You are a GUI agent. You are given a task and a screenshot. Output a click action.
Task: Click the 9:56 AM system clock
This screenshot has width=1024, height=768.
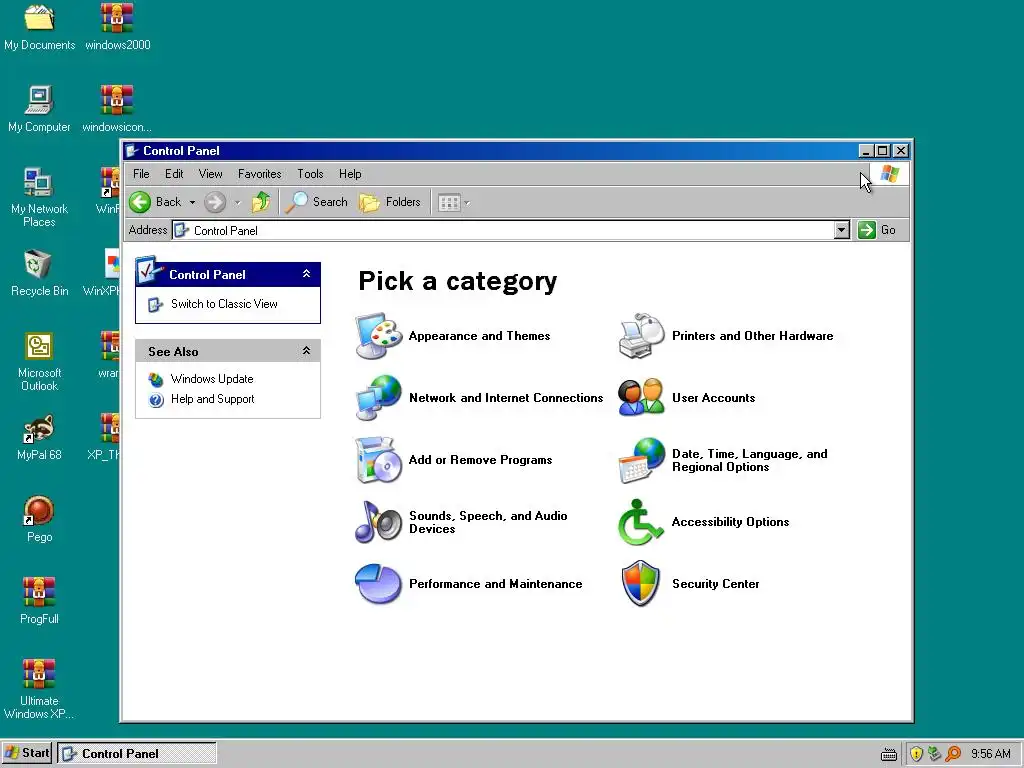(x=991, y=754)
